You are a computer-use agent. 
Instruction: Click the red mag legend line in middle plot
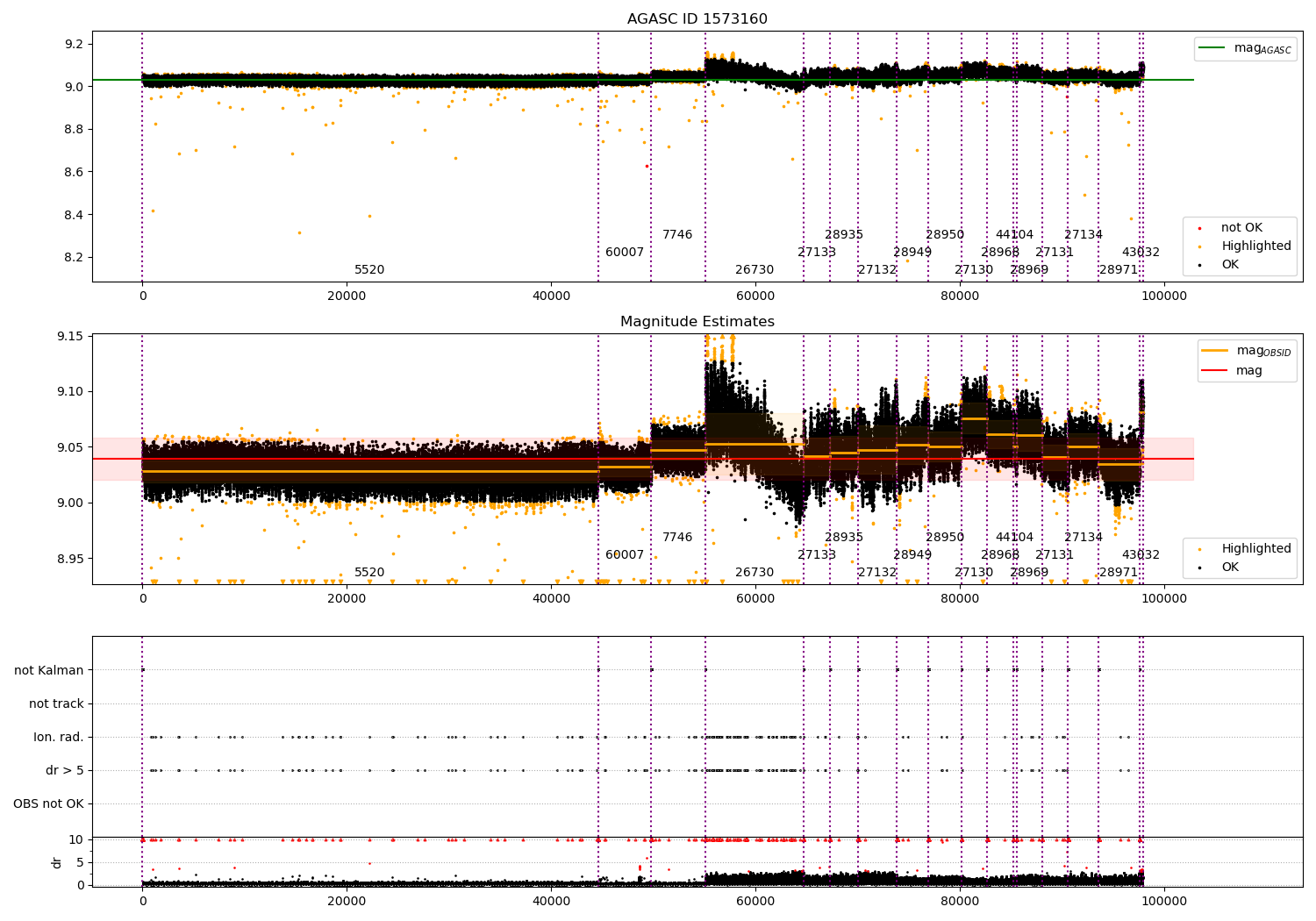(1215, 371)
